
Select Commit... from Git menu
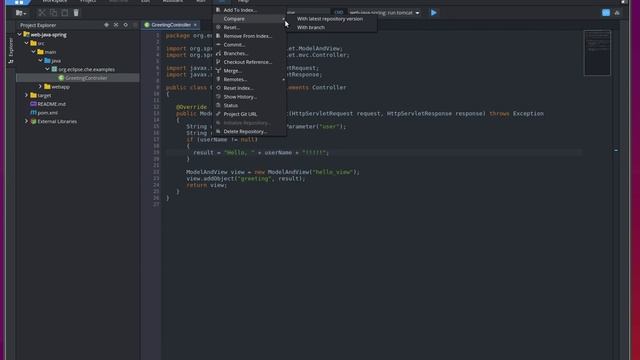[x=249, y=44]
